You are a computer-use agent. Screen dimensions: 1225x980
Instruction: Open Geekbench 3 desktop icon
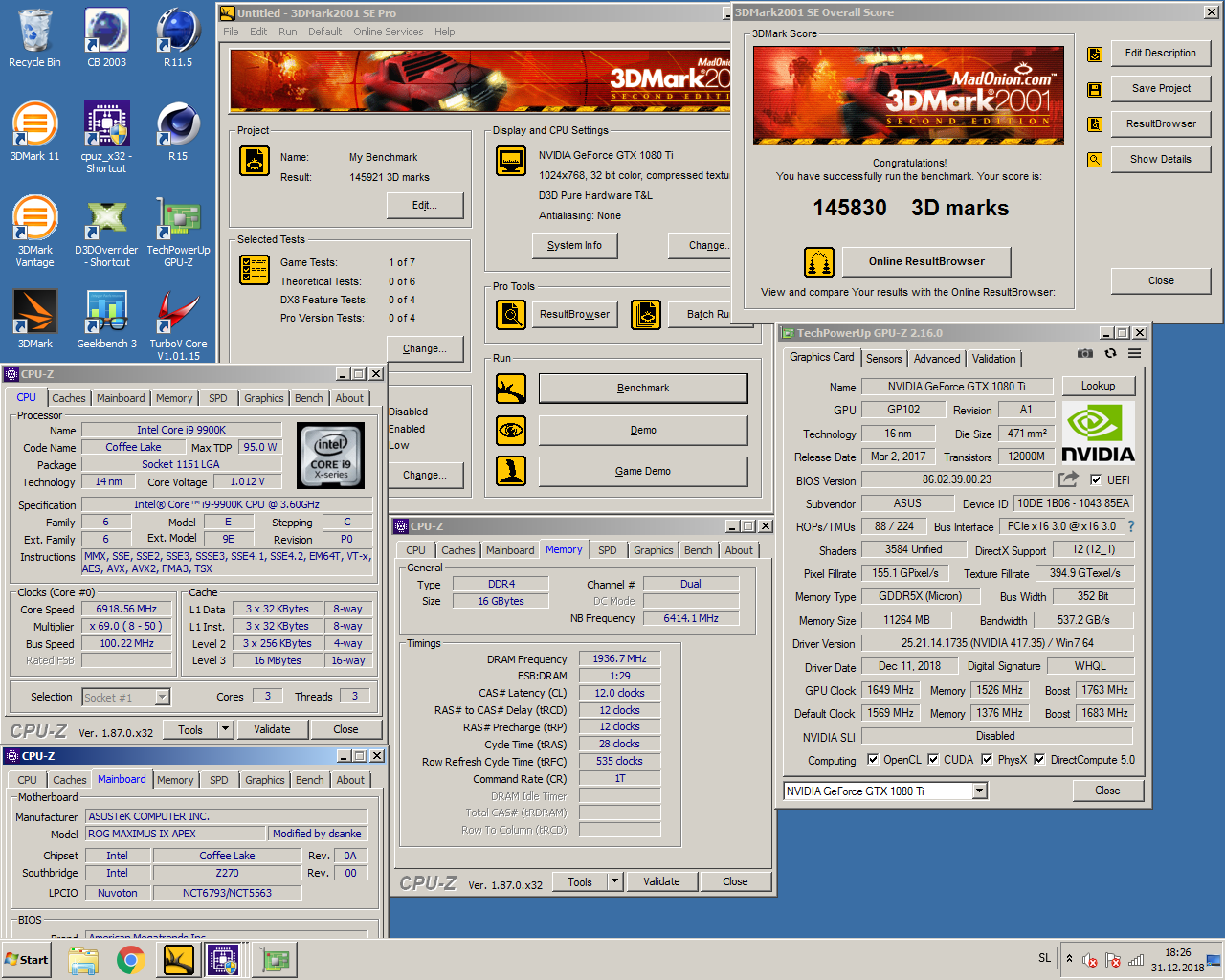(x=106, y=320)
